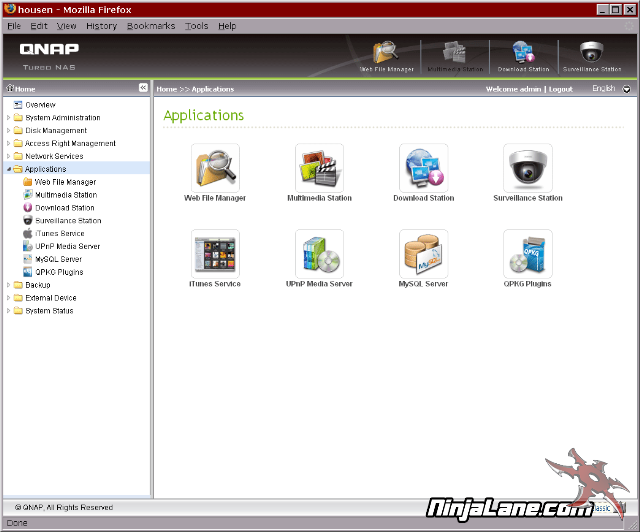
Task: Select Web File Manager in sidebar tree
Action: point(65,182)
